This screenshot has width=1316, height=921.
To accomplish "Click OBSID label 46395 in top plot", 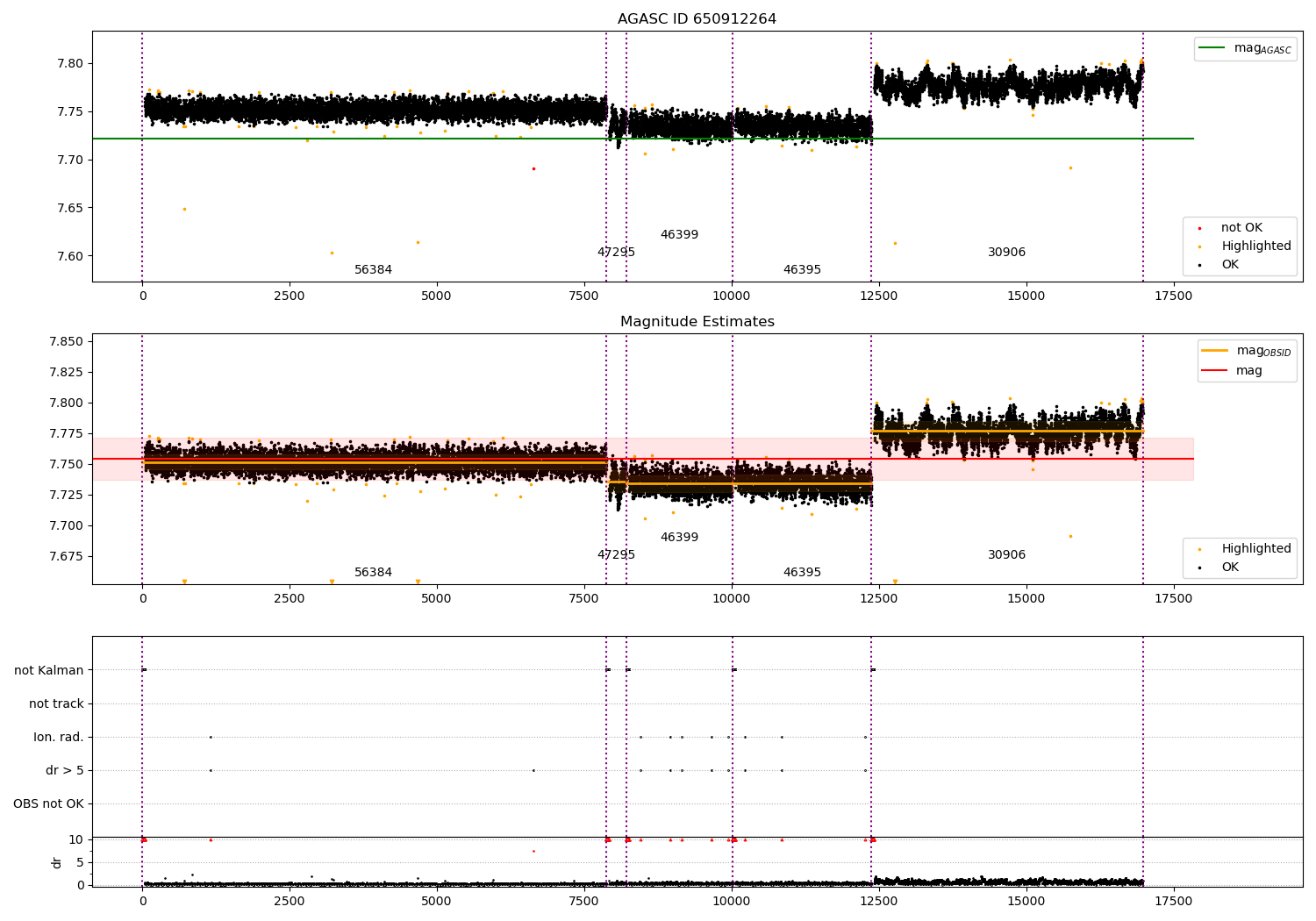I will click(802, 270).
